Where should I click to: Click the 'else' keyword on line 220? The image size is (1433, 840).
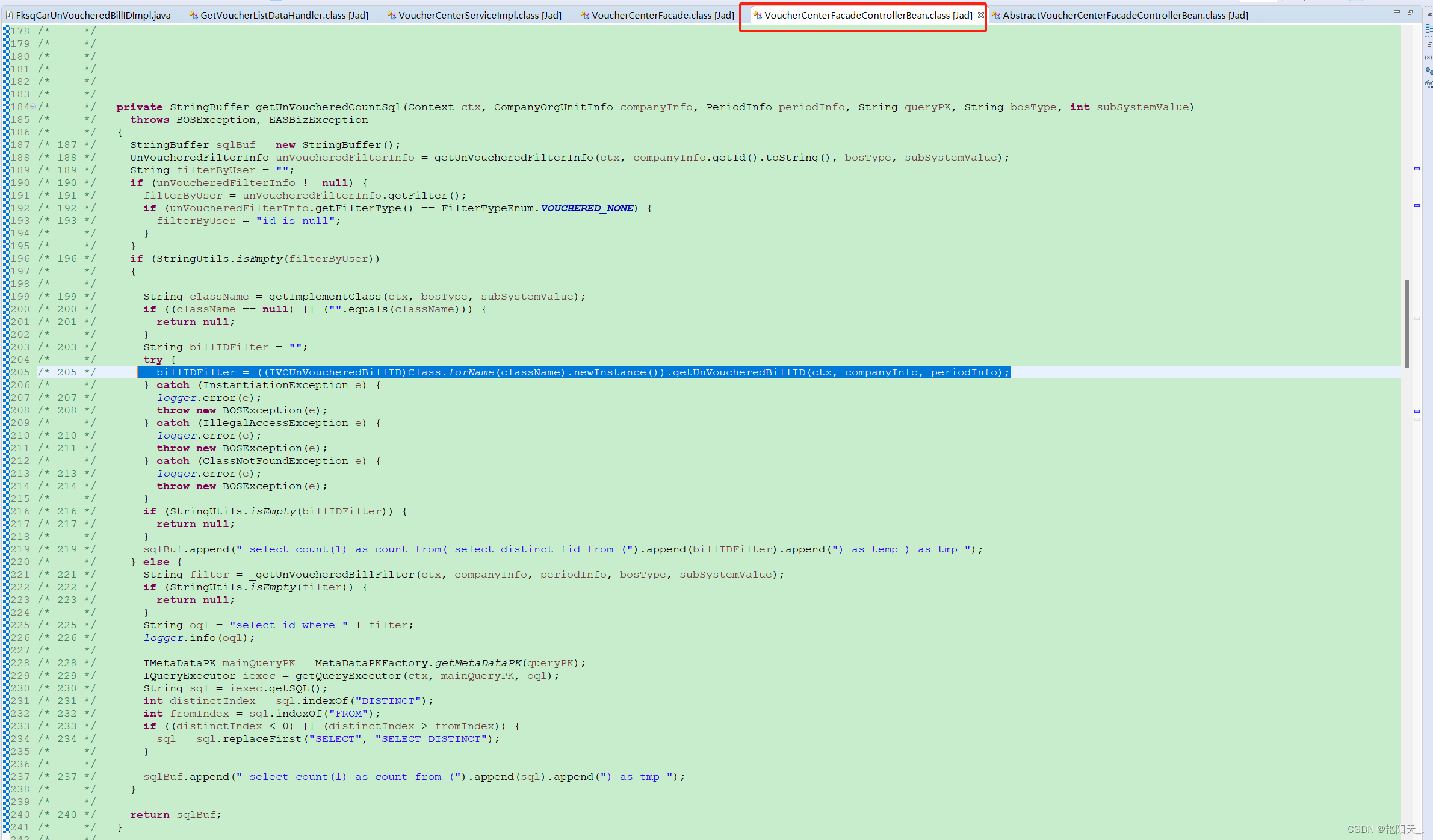156,562
